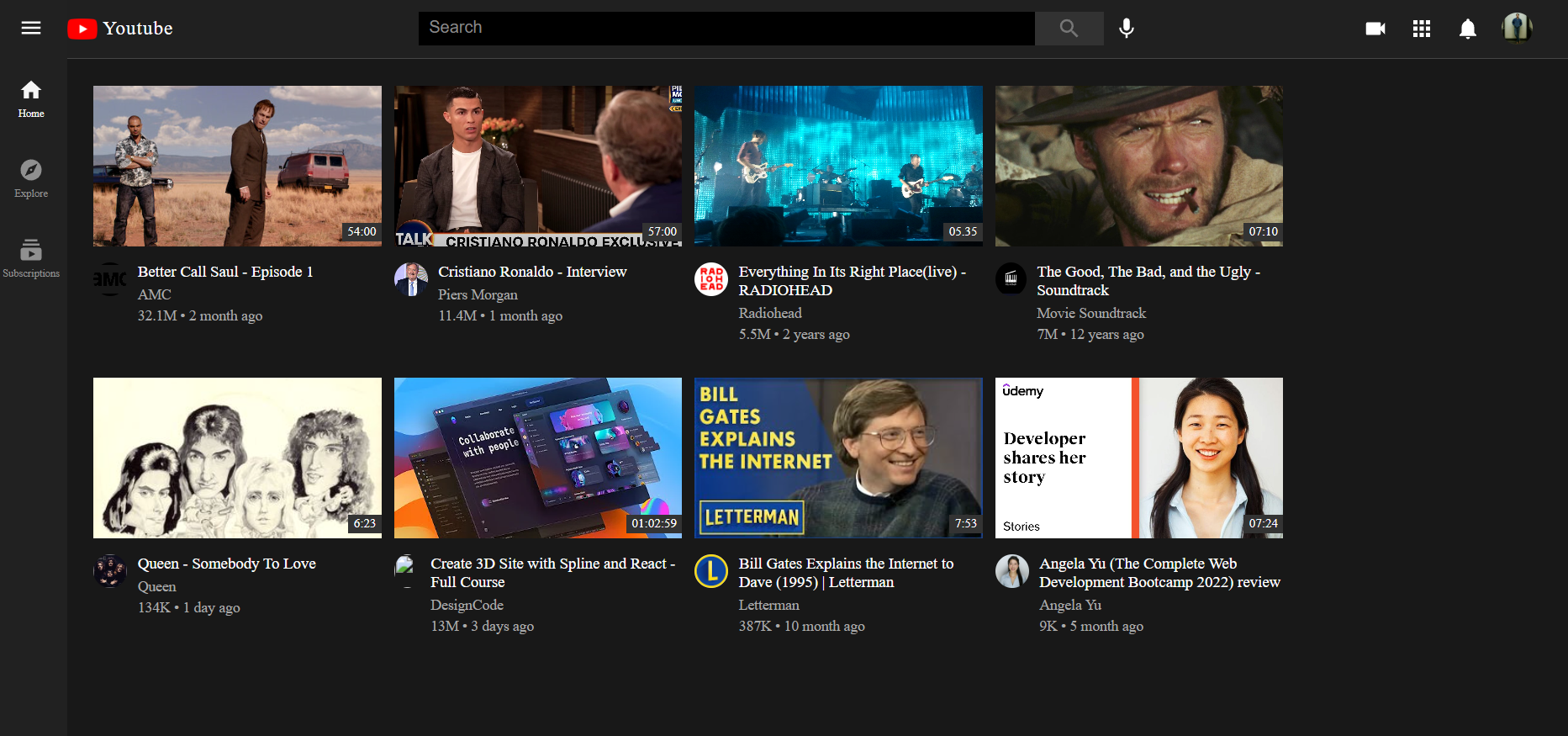Viewport: 1568px width, 736px height.
Task: Click the create video camera icon
Action: [1375, 29]
